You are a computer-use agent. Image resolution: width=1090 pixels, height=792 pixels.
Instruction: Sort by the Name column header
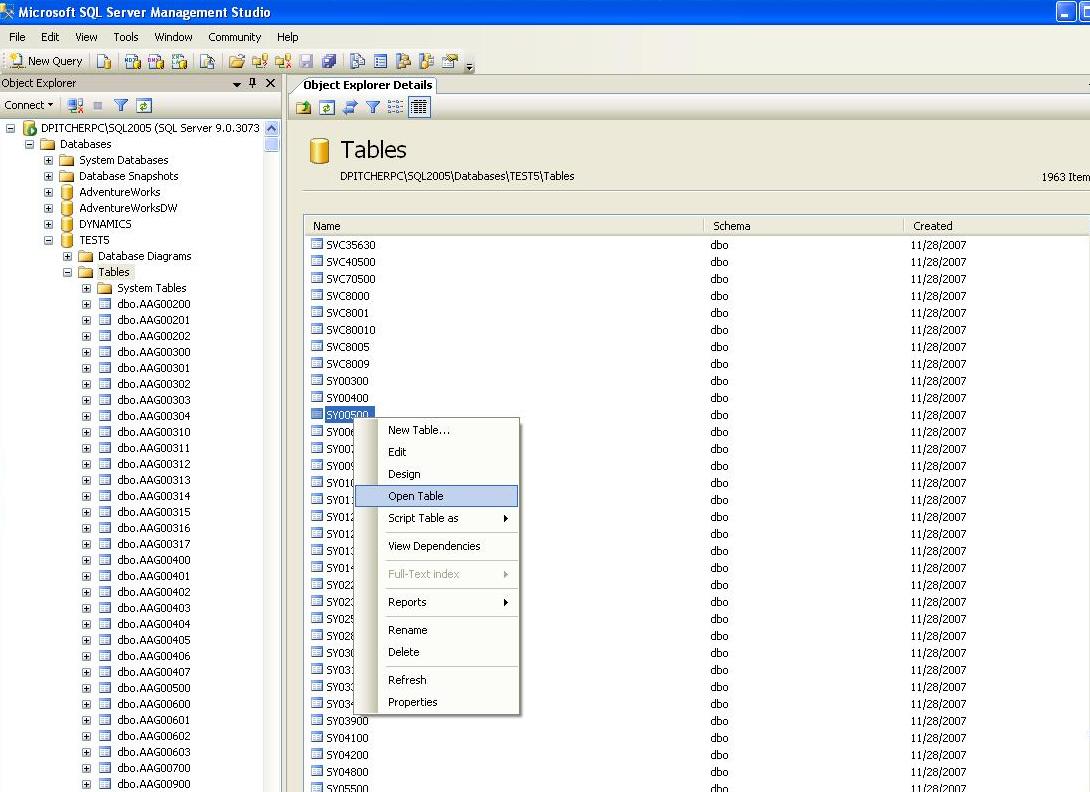(503, 226)
